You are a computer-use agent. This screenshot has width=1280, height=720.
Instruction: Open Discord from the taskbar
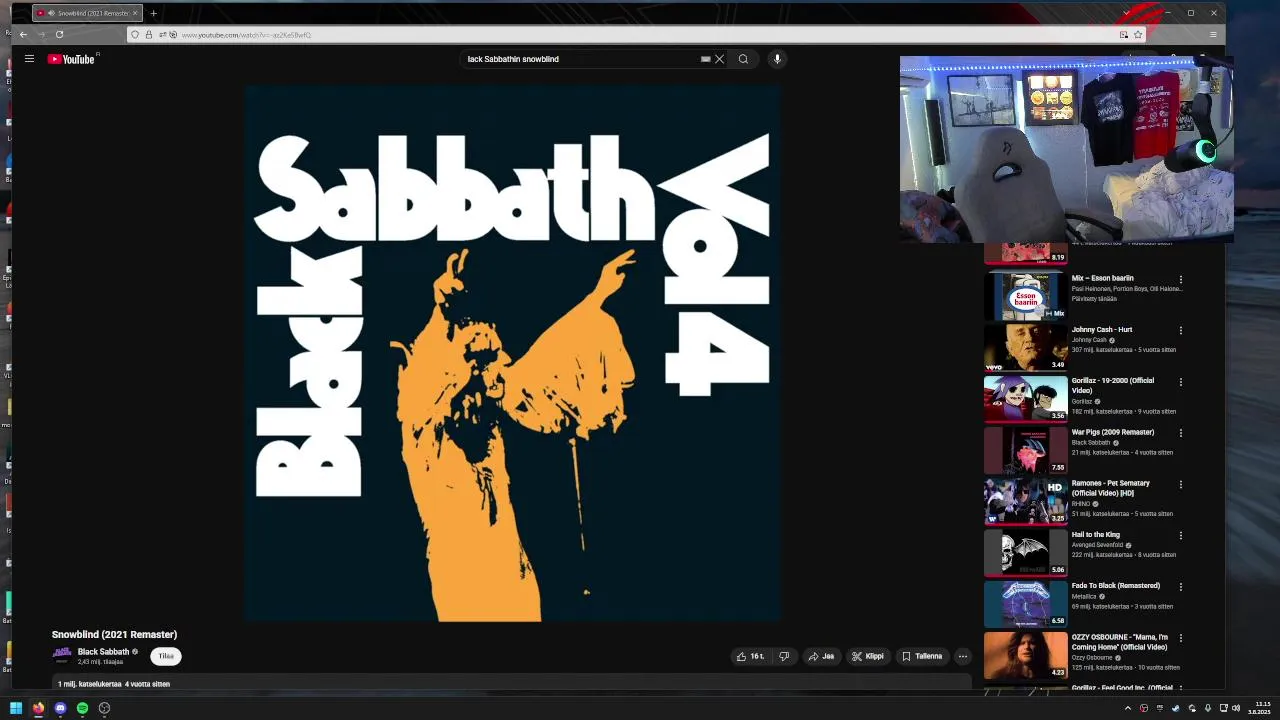(60, 708)
